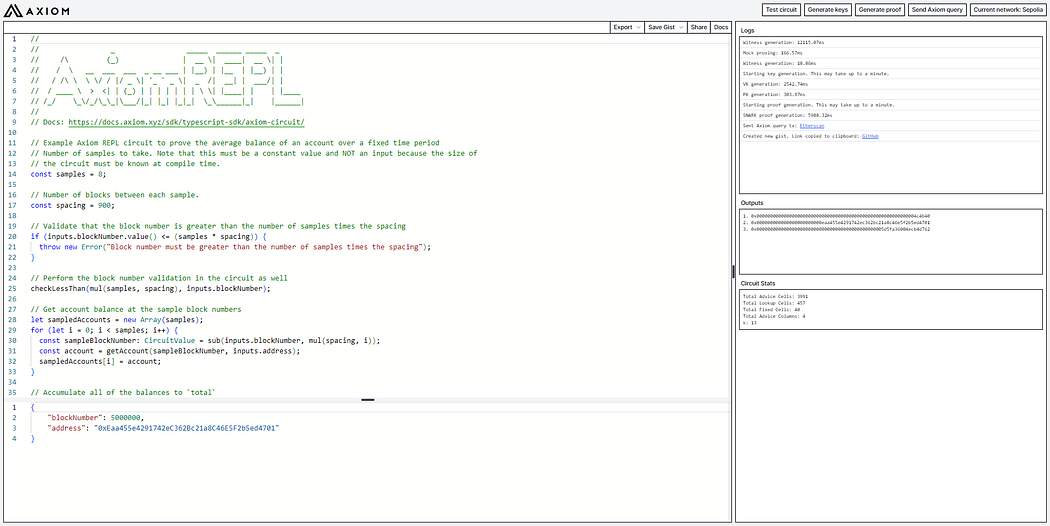Click the vertical splitter handle beside the editor

pyautogui.click(x=733, y=271)
